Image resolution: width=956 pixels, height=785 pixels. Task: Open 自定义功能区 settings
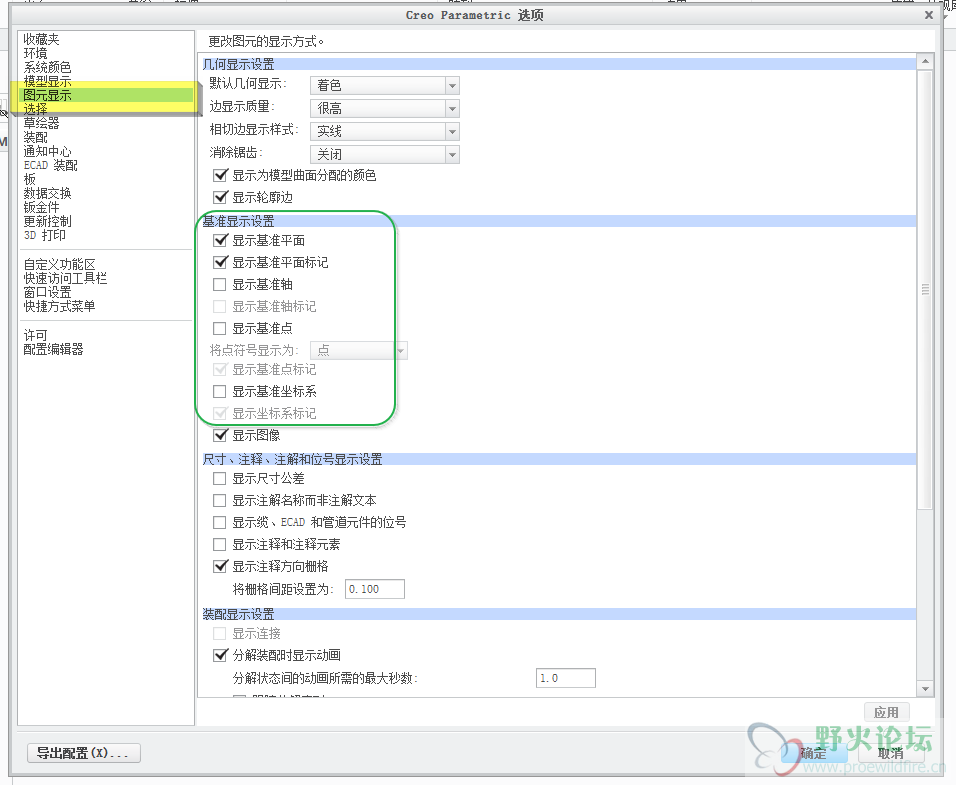point(60,265)
